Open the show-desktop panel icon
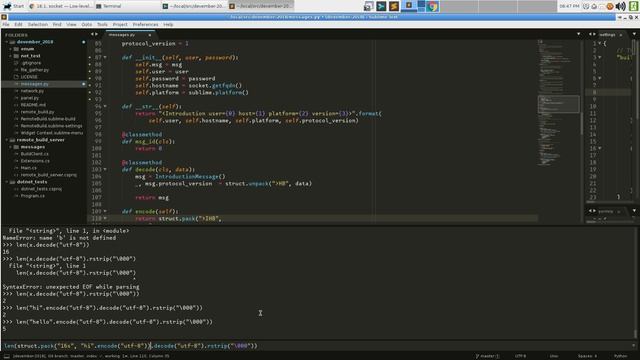Image resolution: width=640 pixels, height=360 pixels. point(369,6)
